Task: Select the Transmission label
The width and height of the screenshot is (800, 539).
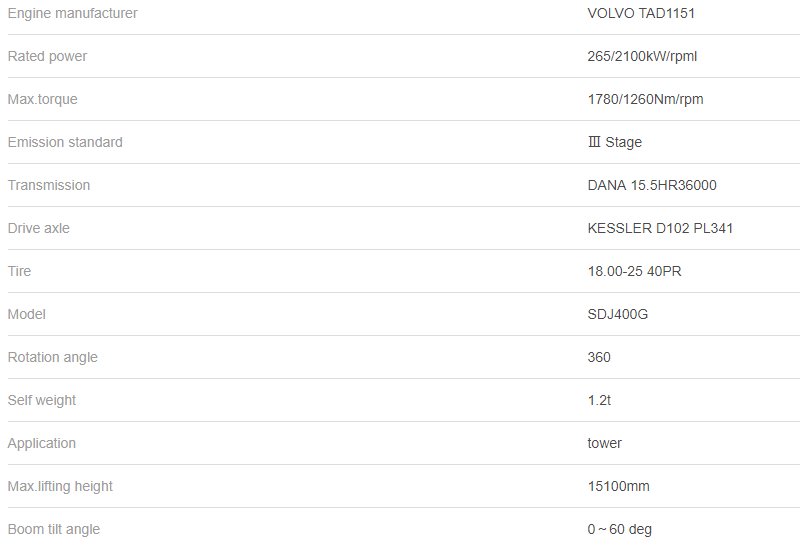Action: click(49, 185)
